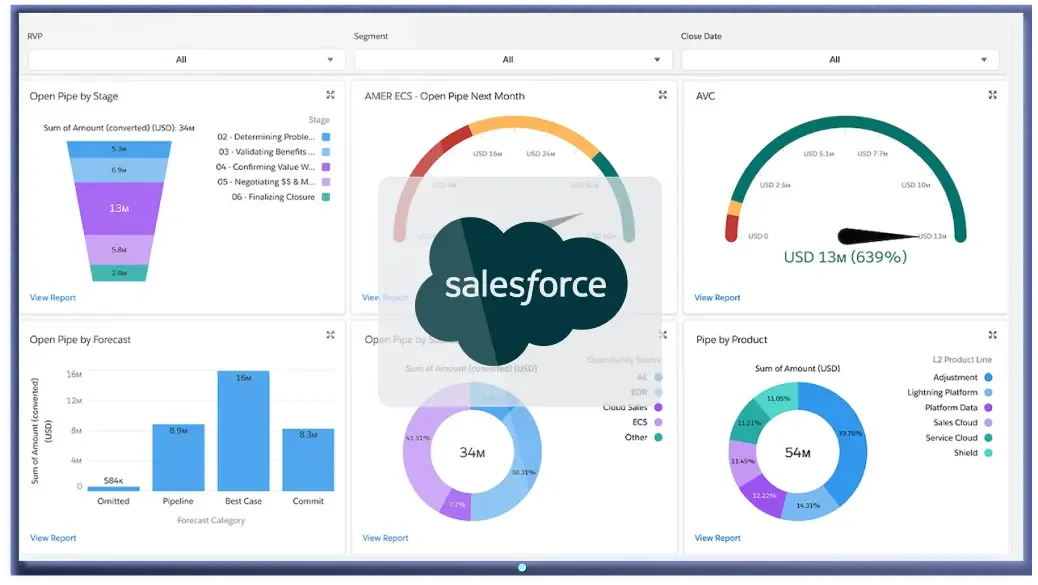This screenshot has width=1038, height=585.
Task: Select the 5.8M funnel segment
Action: [119, 250]
